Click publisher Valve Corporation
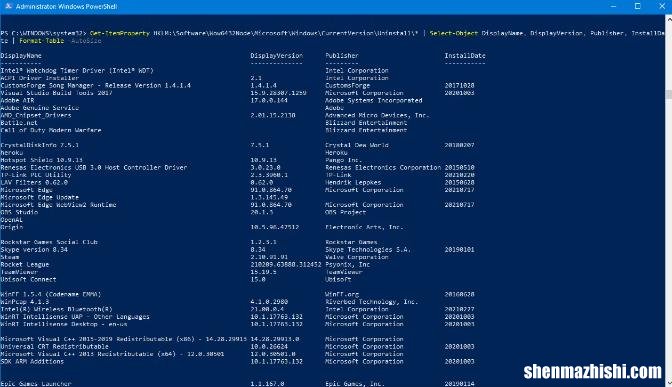The image size is (672, 387). click(x=357, y=257)
